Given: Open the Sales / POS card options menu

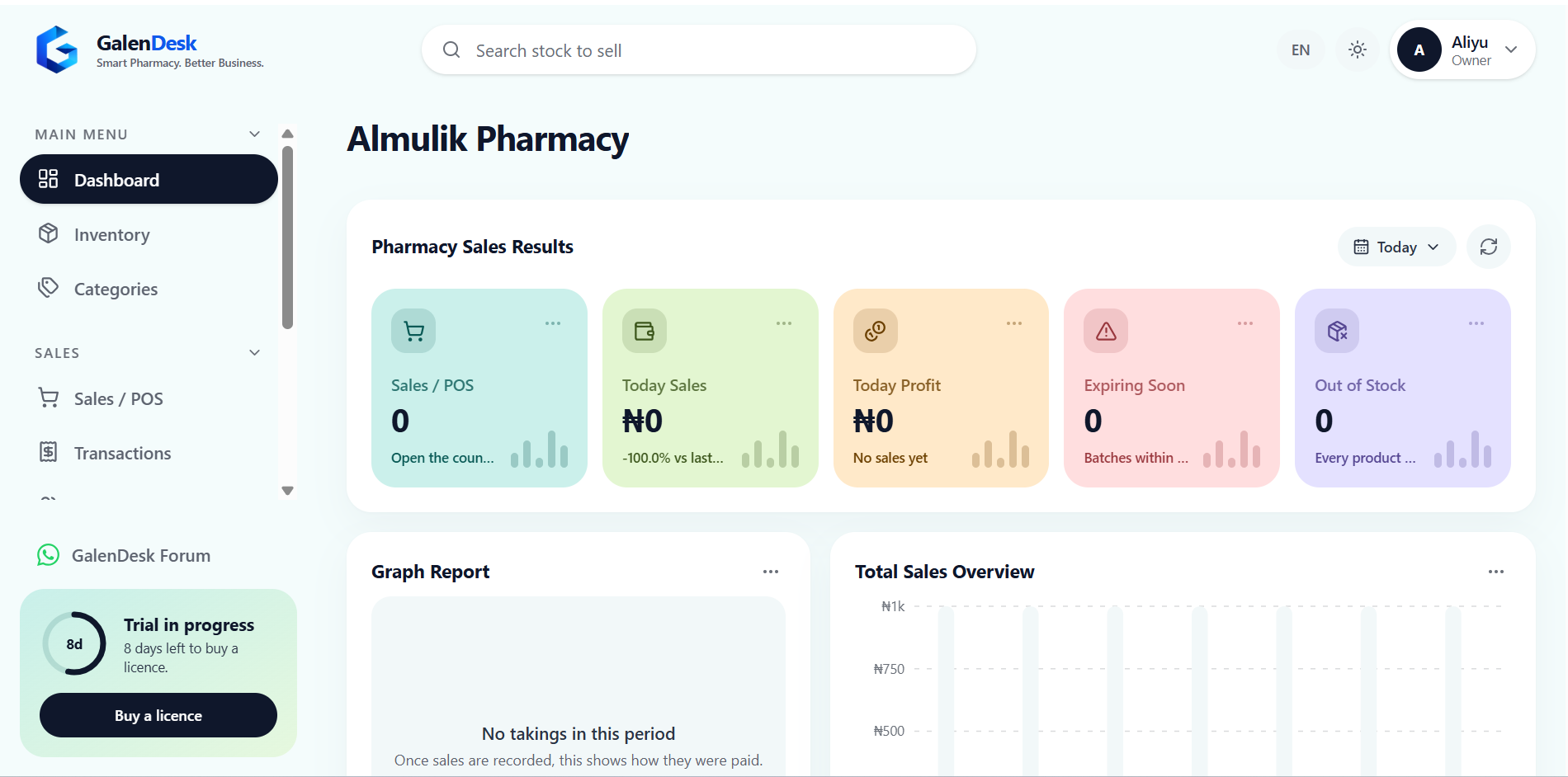Looking at the screenshot, I should [x=553, y=323].
